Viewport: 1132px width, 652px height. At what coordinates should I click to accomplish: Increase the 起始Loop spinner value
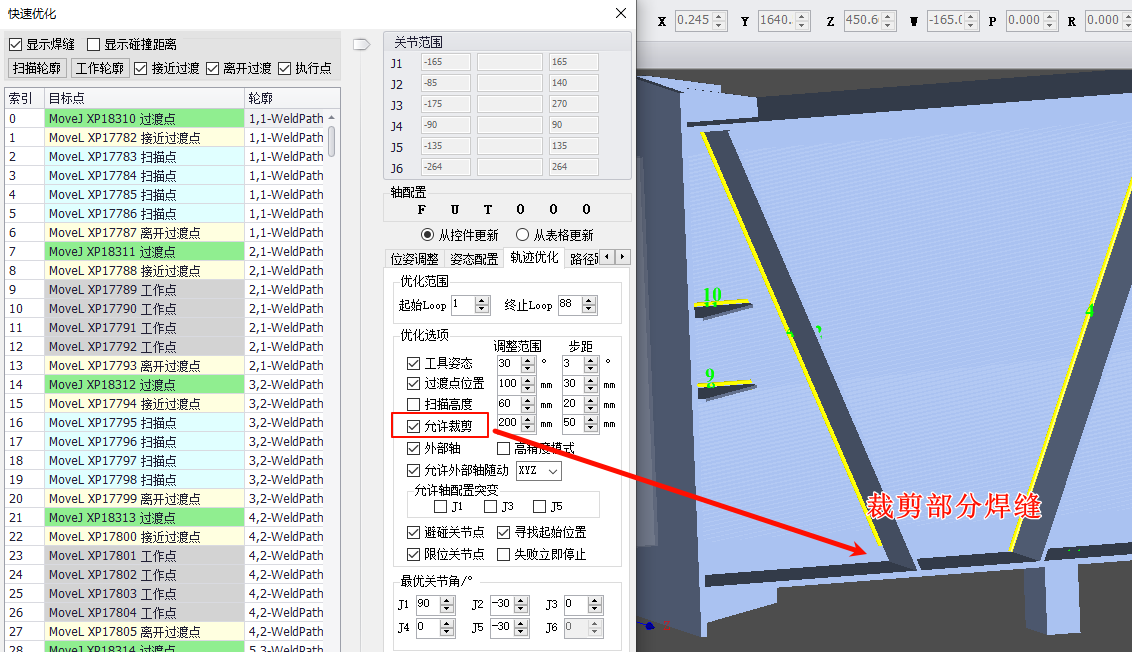483,300
